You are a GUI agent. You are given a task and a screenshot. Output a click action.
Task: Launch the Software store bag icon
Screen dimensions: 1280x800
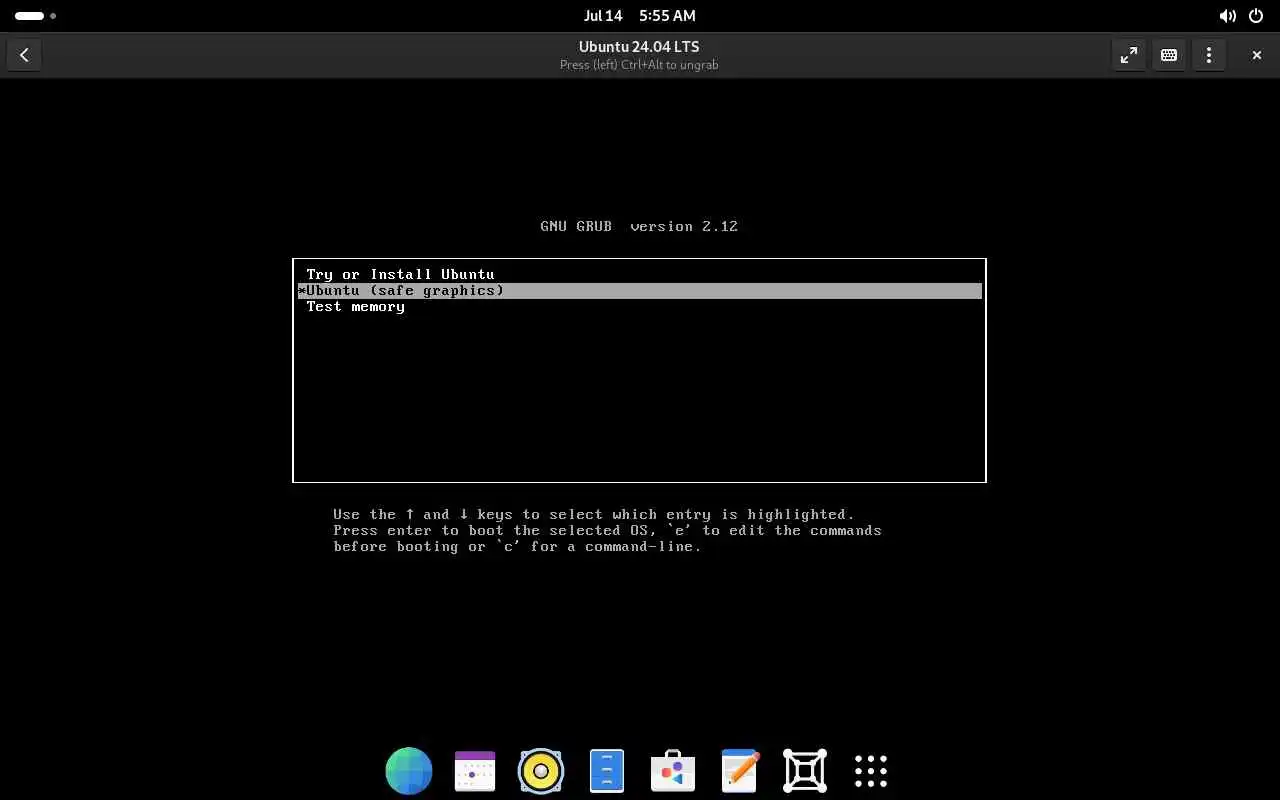[673, 771]
